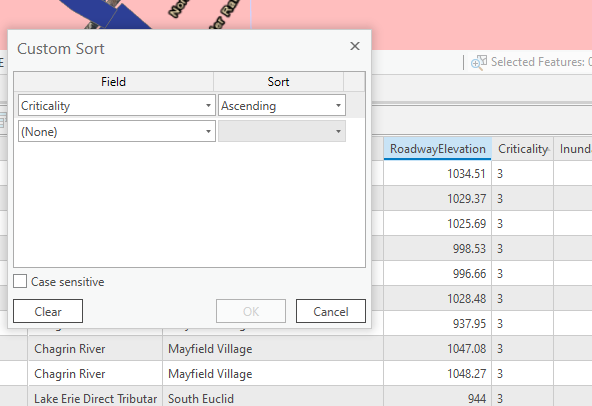Click the South Euclid cell

pos(273,397)
